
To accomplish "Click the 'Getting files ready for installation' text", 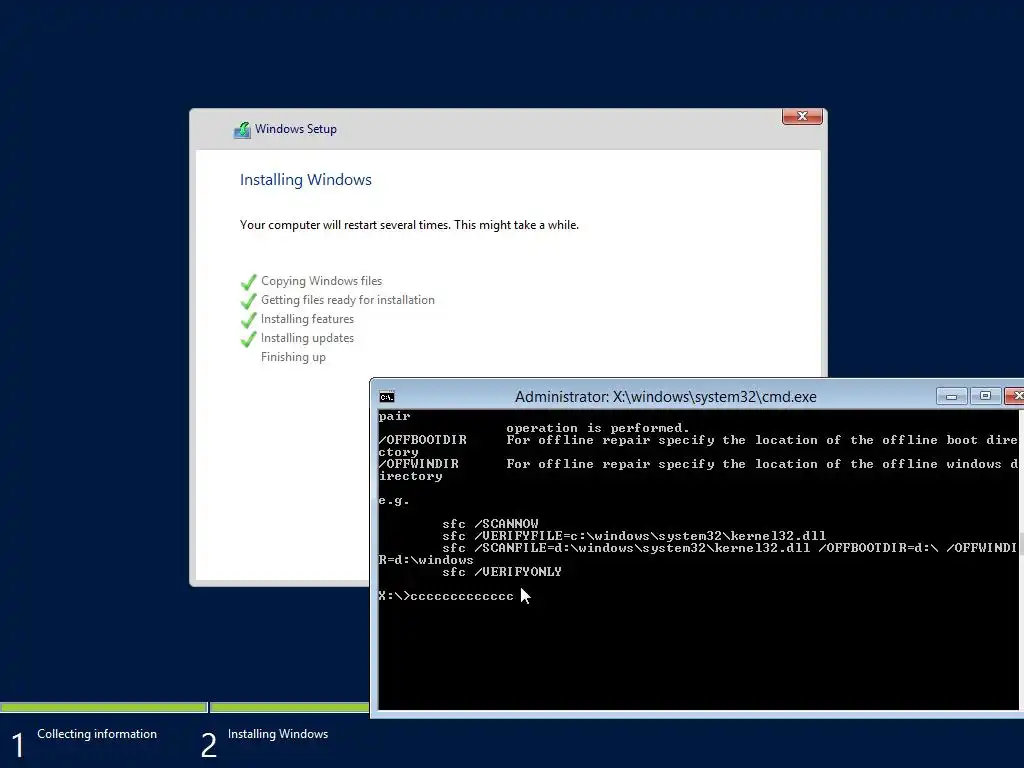I will coord(347,300).
